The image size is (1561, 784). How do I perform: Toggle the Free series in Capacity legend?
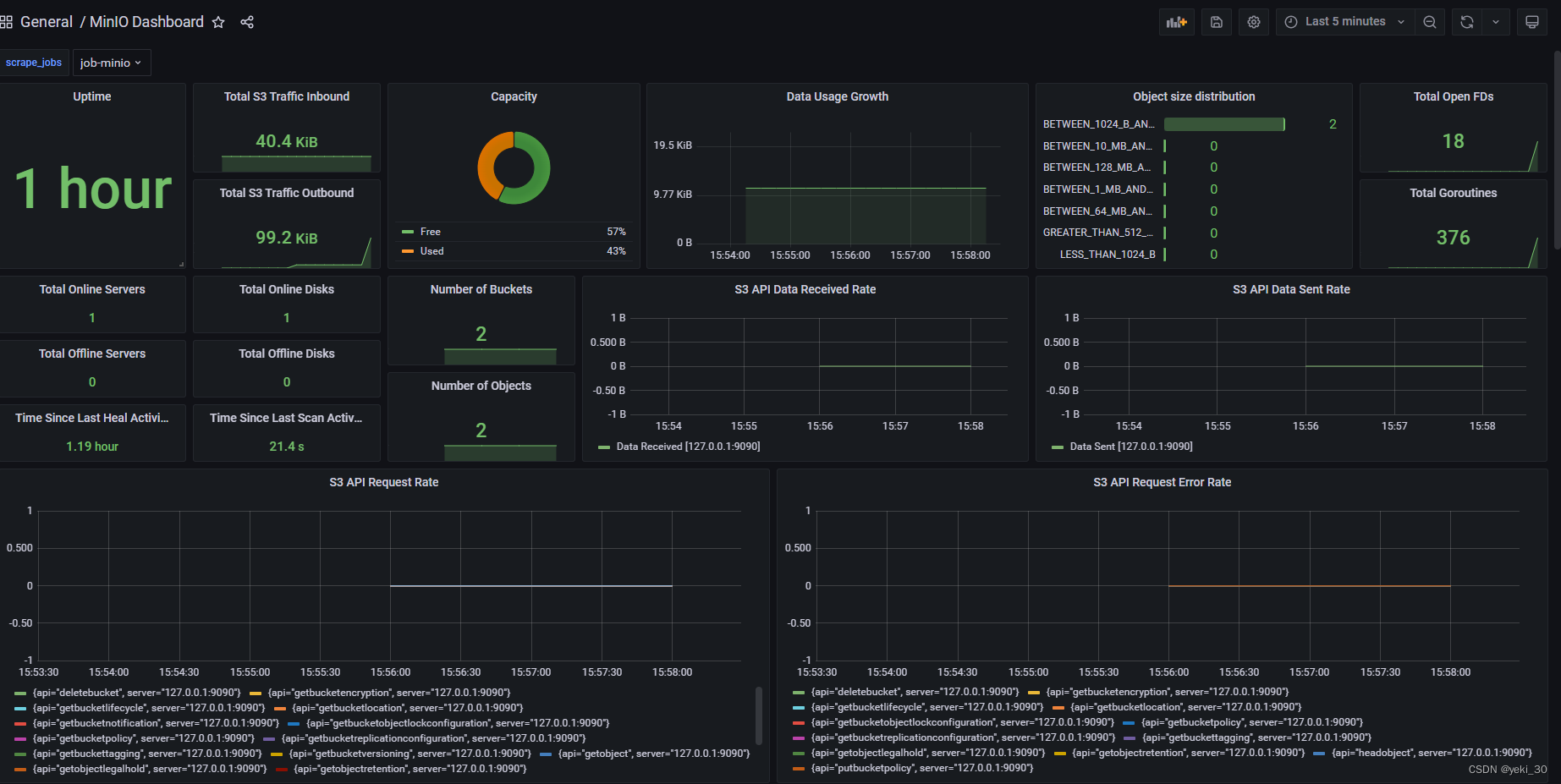point(430,232)
